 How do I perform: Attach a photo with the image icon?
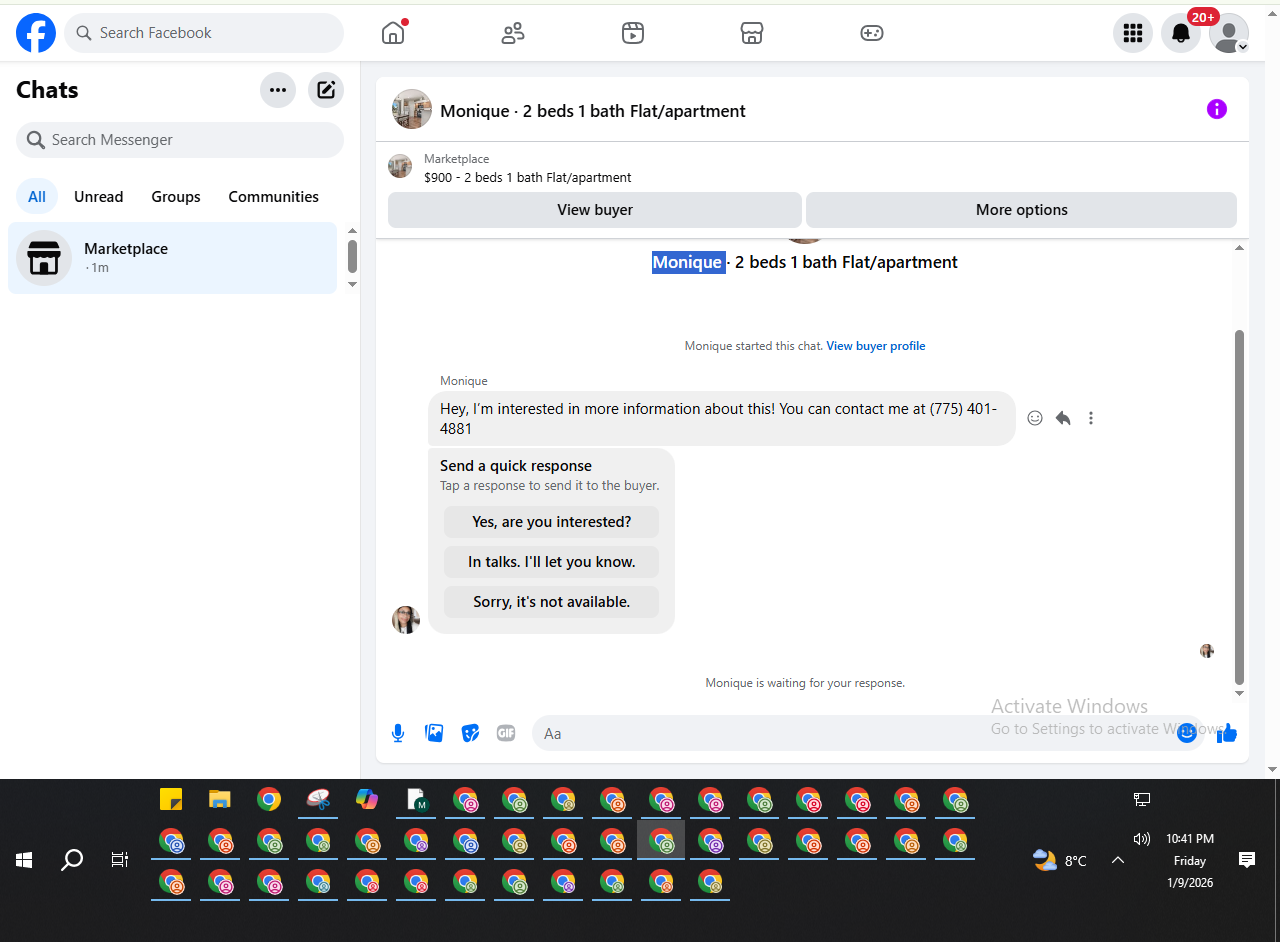coord(434,733)
